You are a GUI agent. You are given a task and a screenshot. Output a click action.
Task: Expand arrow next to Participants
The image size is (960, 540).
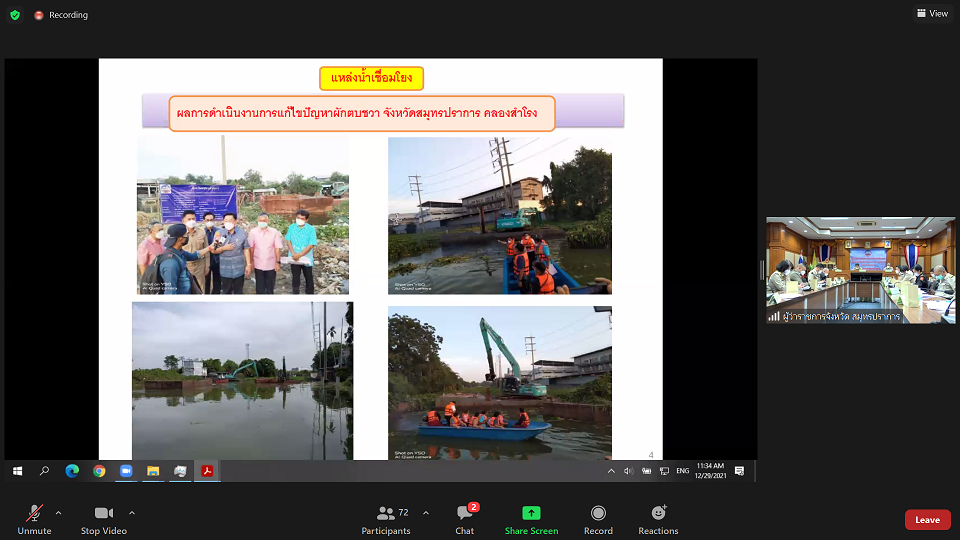426,513
